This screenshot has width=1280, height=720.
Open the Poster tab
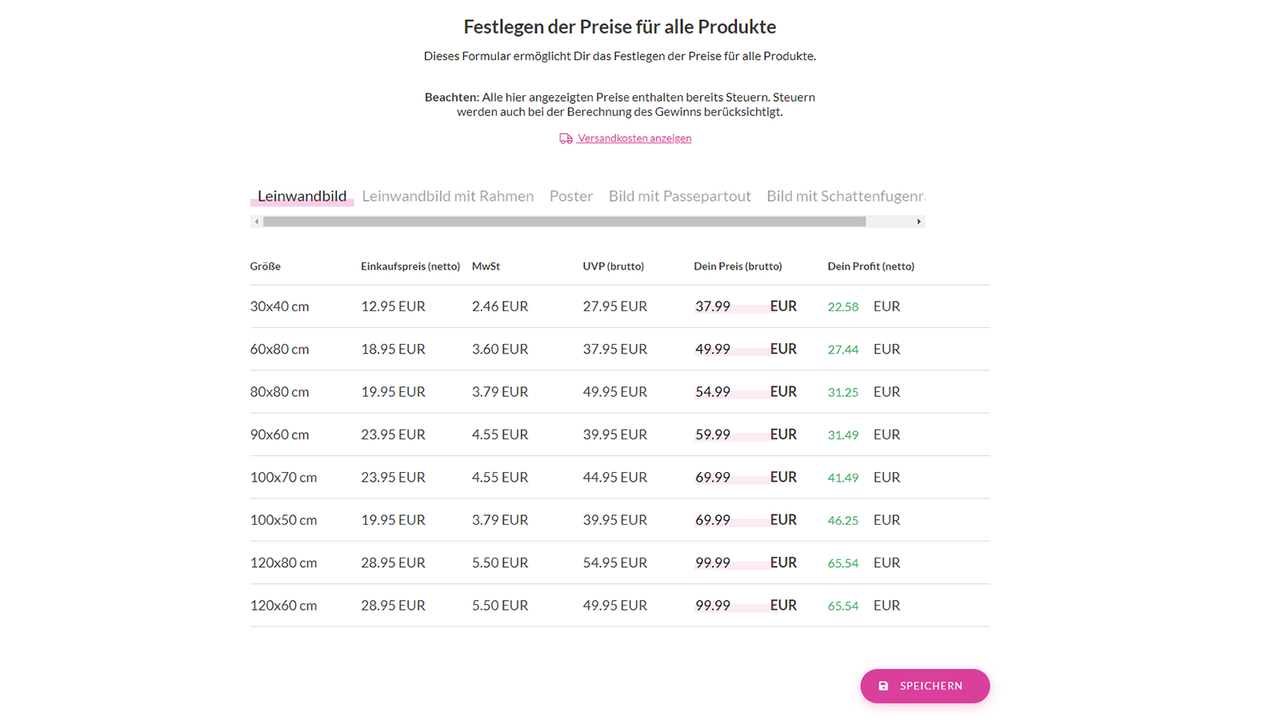tap(571, 196)
